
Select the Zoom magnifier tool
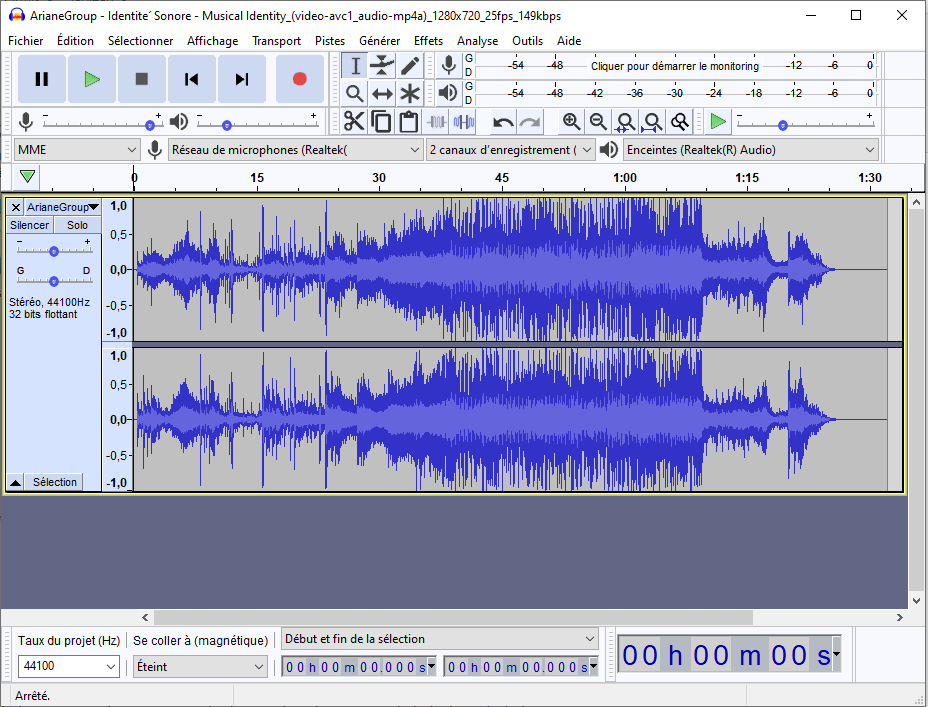pyautogui.click(x=355, y=93)
